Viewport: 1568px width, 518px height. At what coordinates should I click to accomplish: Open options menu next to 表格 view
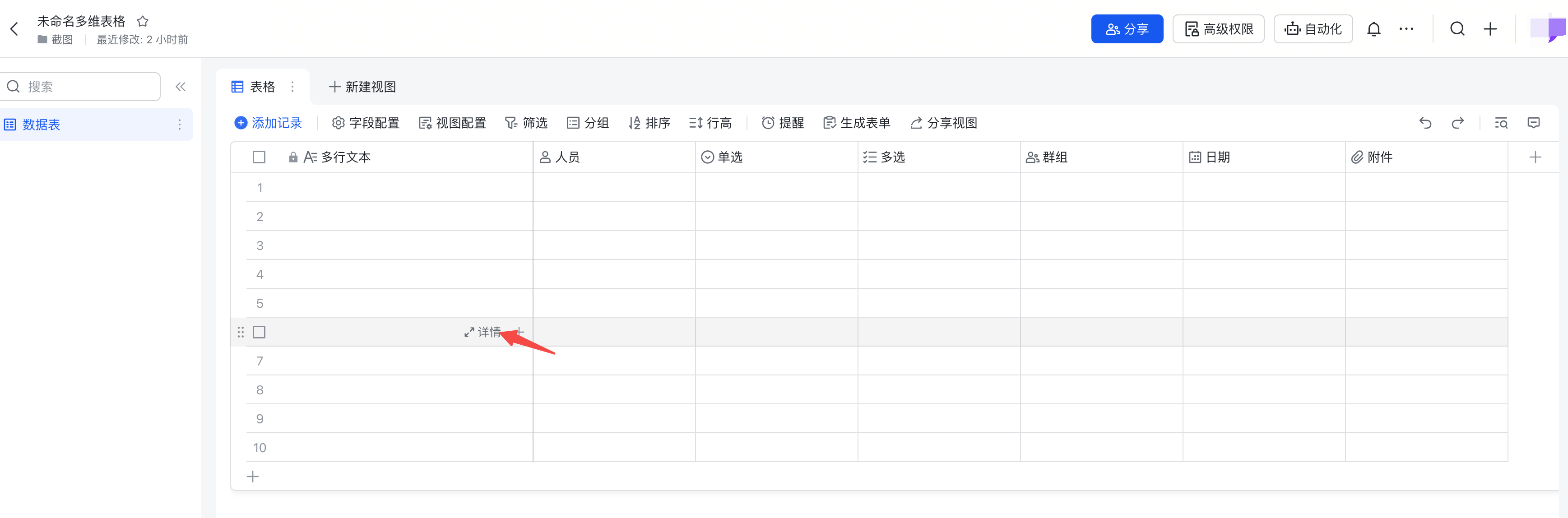tap(292, 87)
